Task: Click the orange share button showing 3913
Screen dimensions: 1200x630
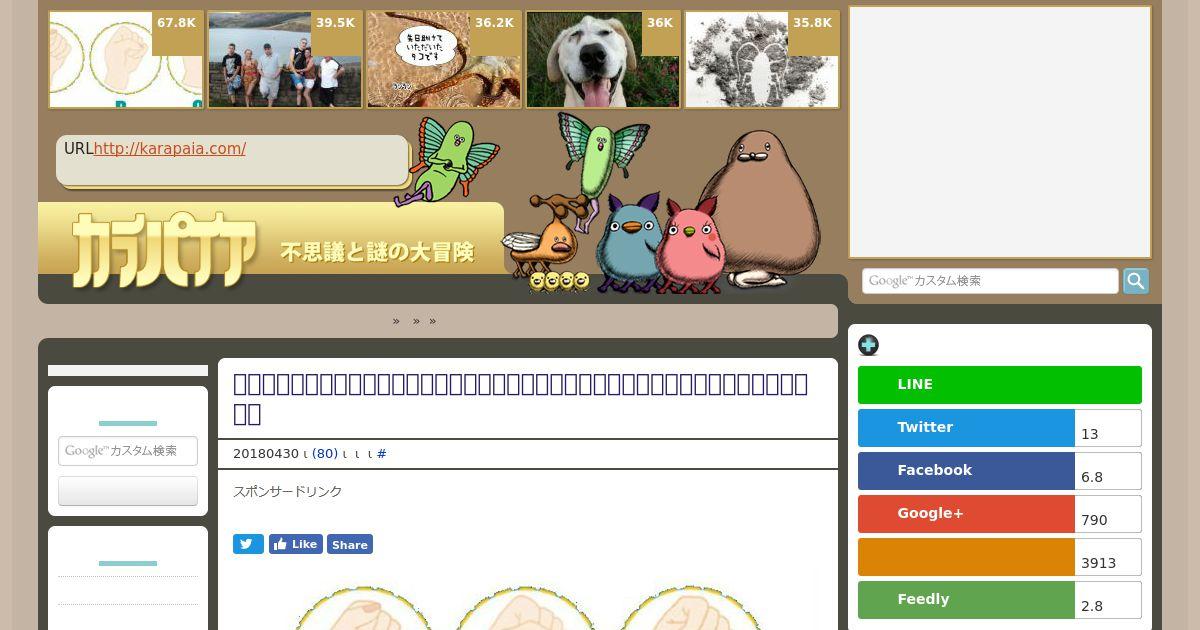Action: tap(966, 557)
